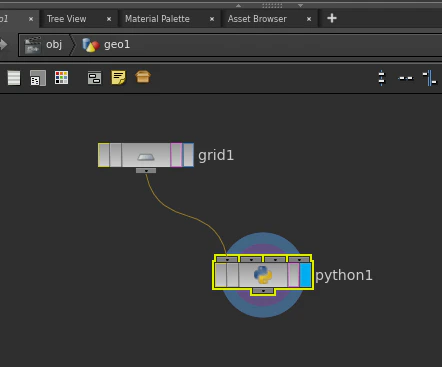
Task: Toggle template flag on python1 node
Action: click(293, 275)
